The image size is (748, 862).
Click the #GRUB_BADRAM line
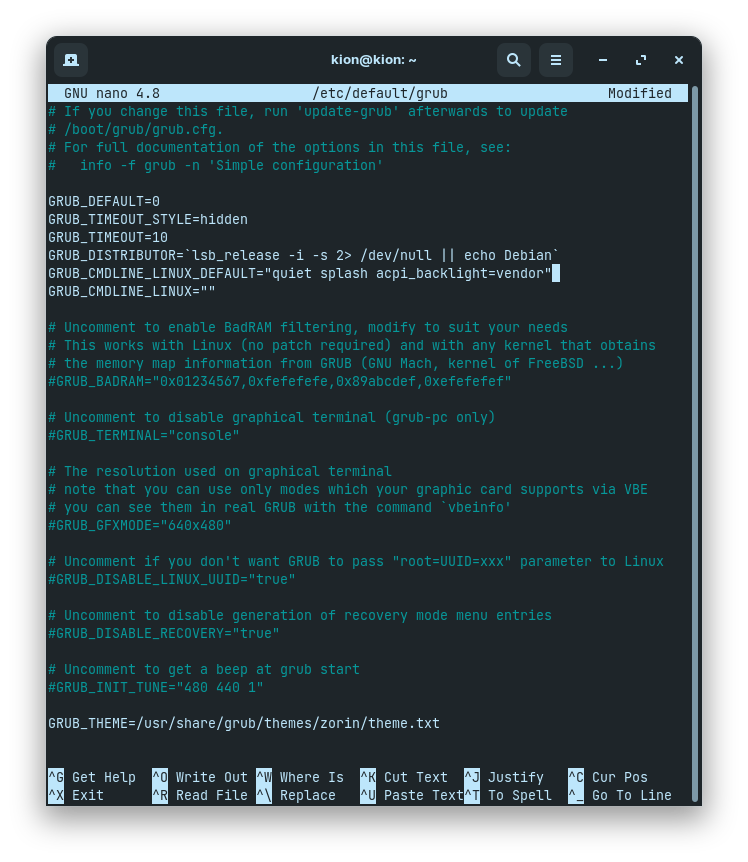tap(280, 382)
